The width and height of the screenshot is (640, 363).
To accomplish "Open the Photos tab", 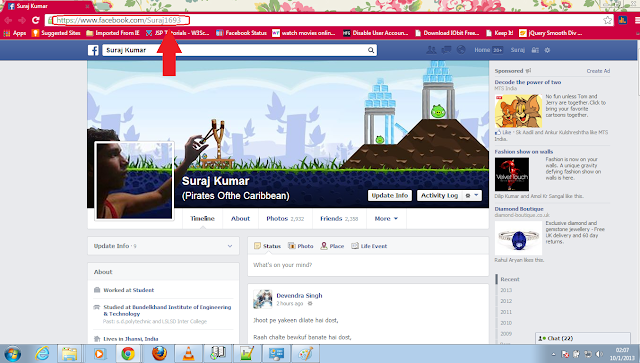I will click(285, 218).
